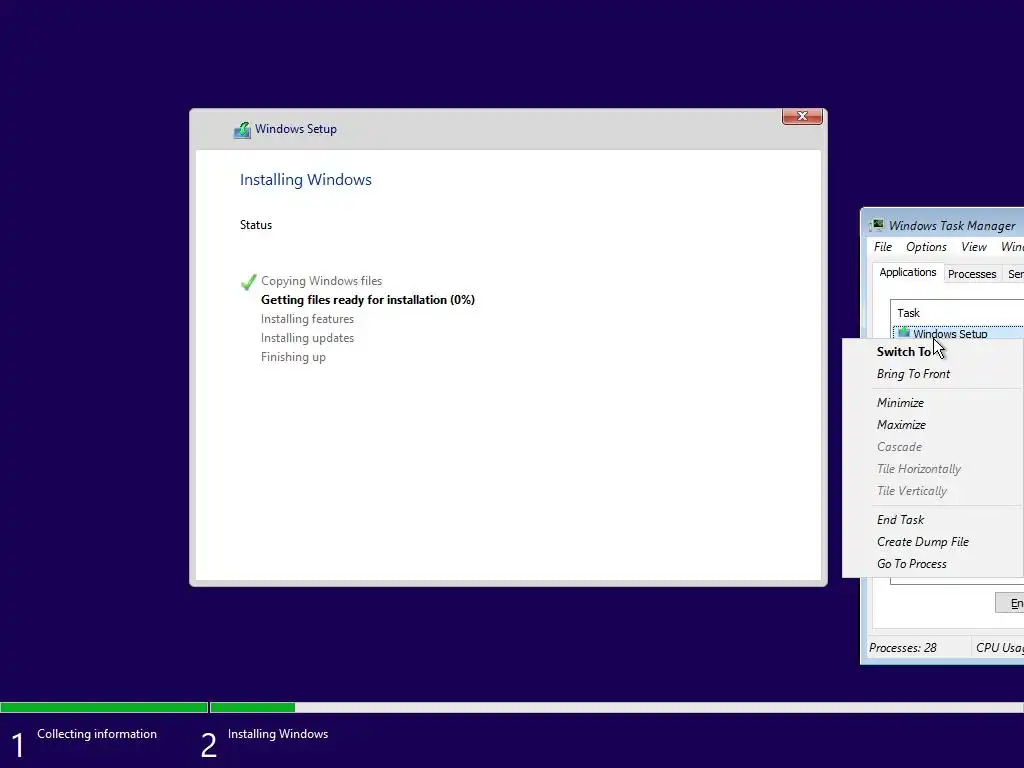Select the Windows Setup task row

click(x=958, y=334)
